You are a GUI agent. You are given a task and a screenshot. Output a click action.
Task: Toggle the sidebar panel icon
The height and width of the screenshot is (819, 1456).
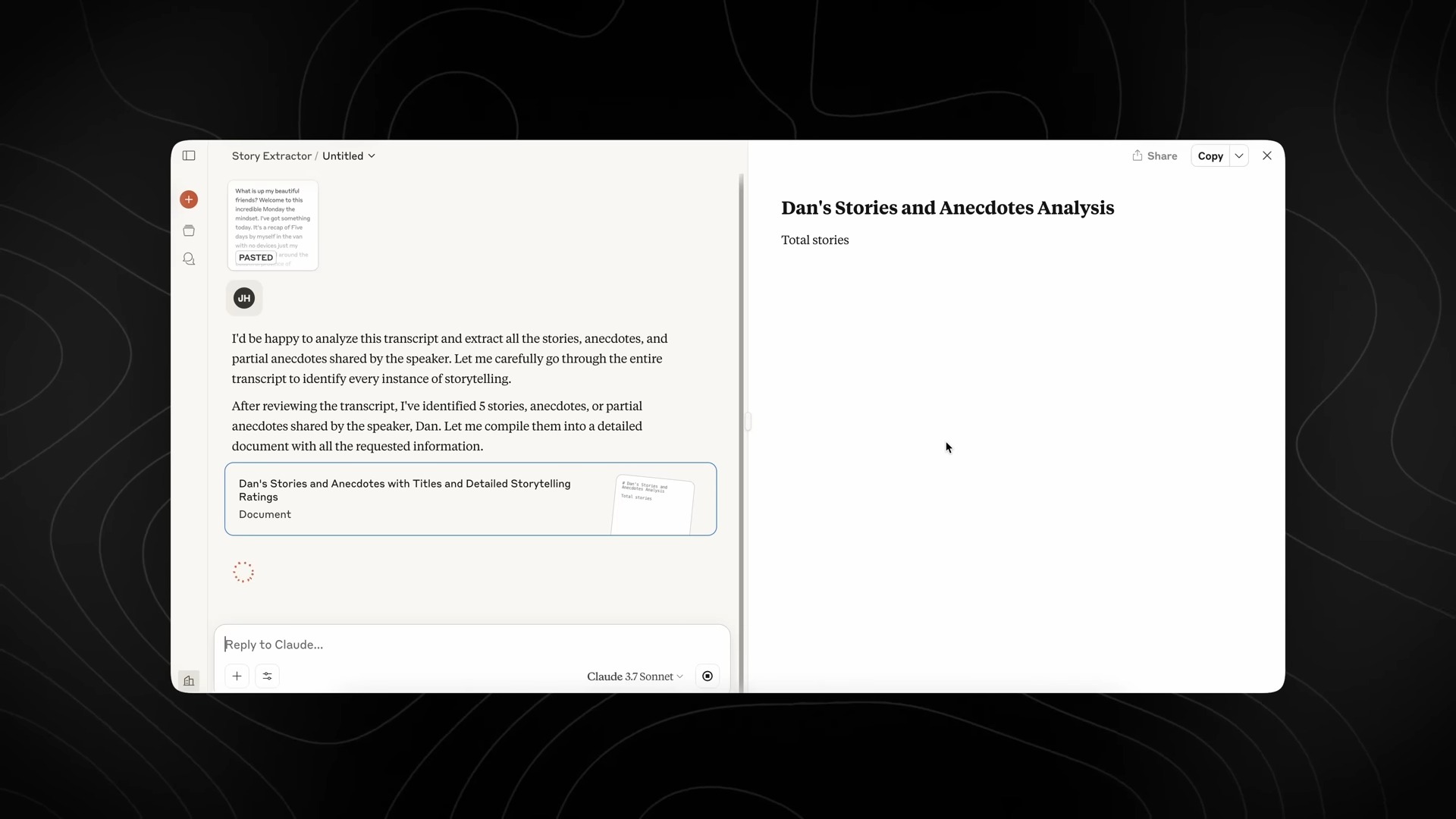click(189, 155)
